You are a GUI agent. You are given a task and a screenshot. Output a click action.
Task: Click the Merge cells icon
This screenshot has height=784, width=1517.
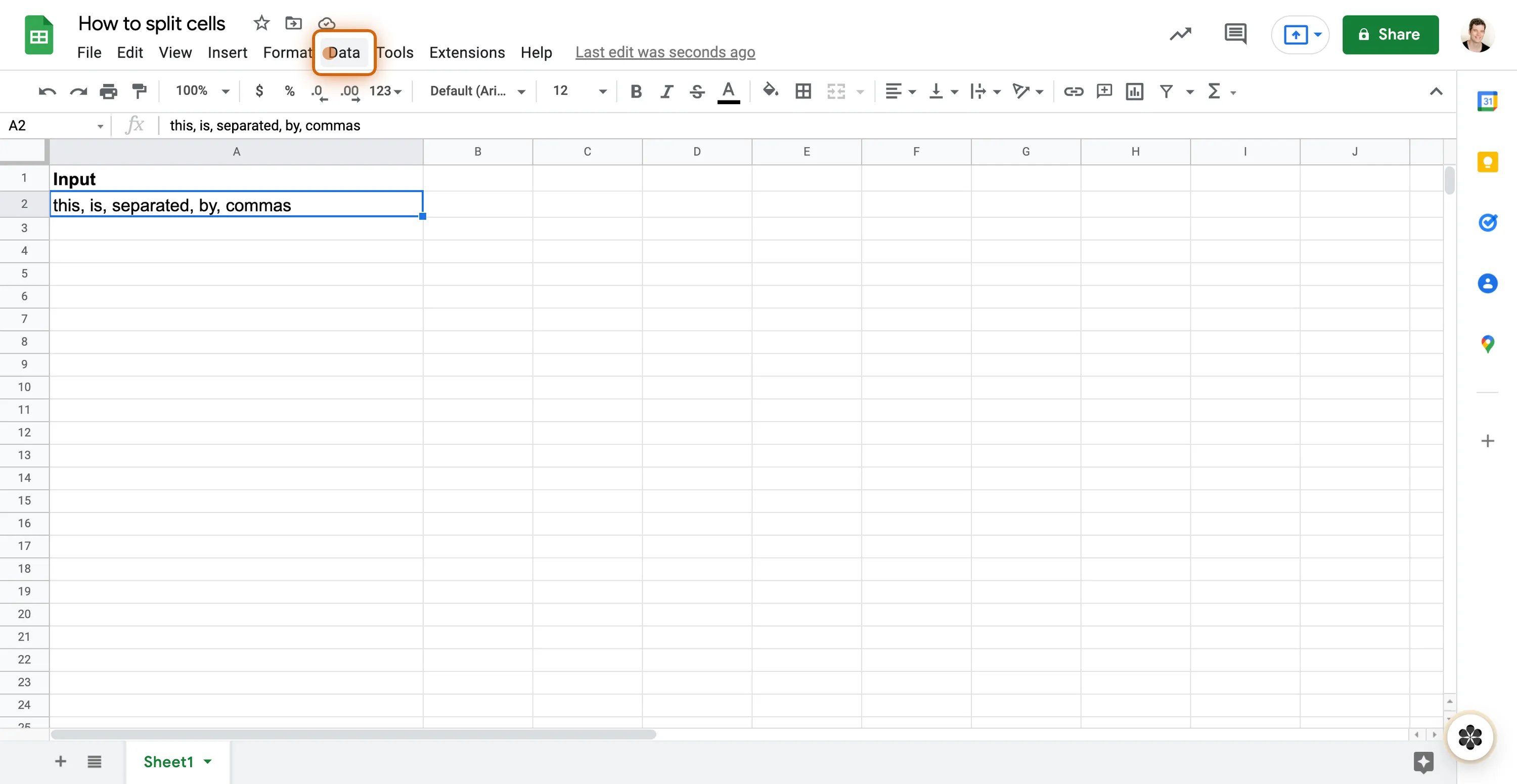(x=836, y=91)
